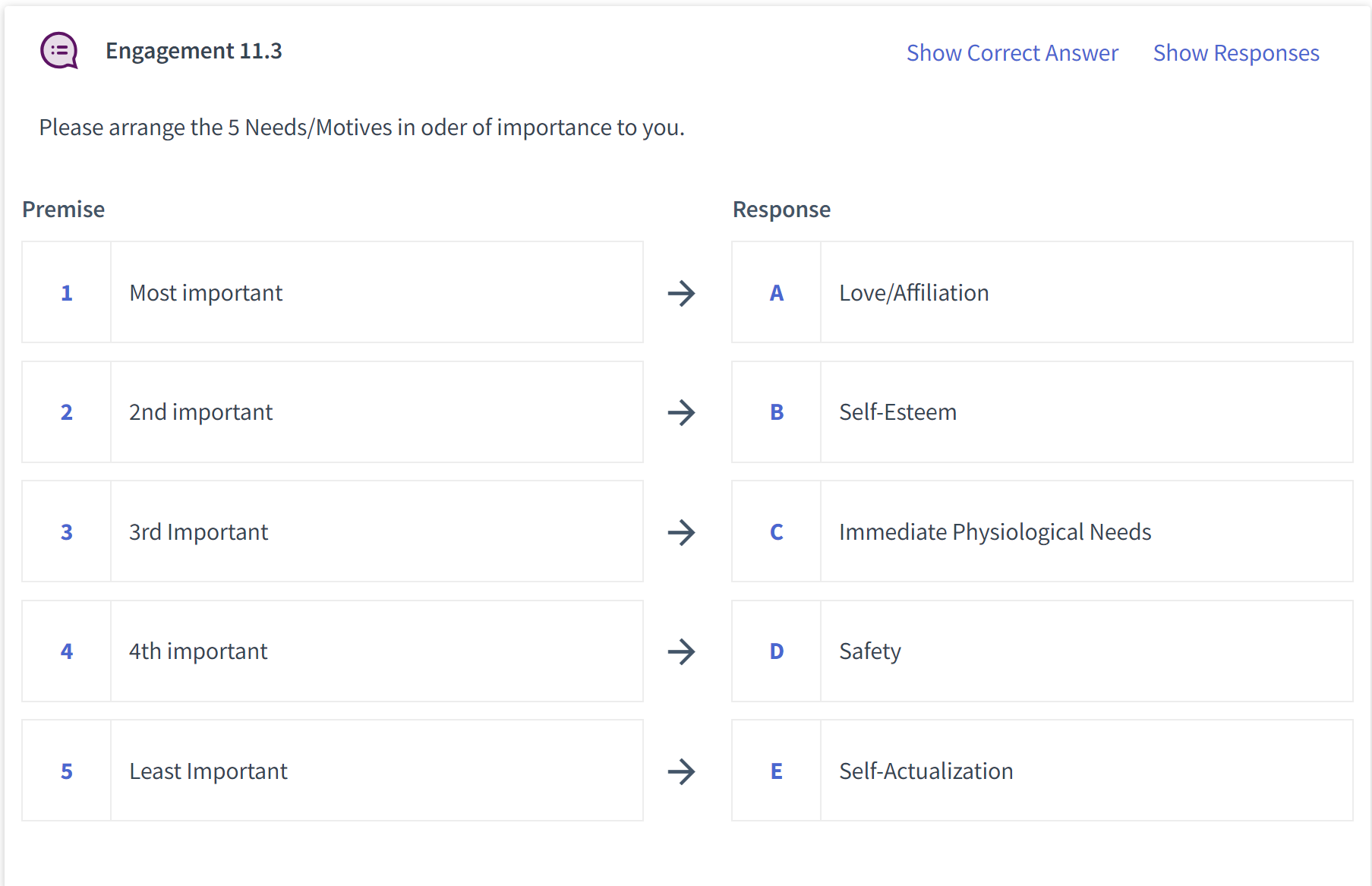Click arrow next to Least Important
This screenshot has width=1372, height=886.
681,771
